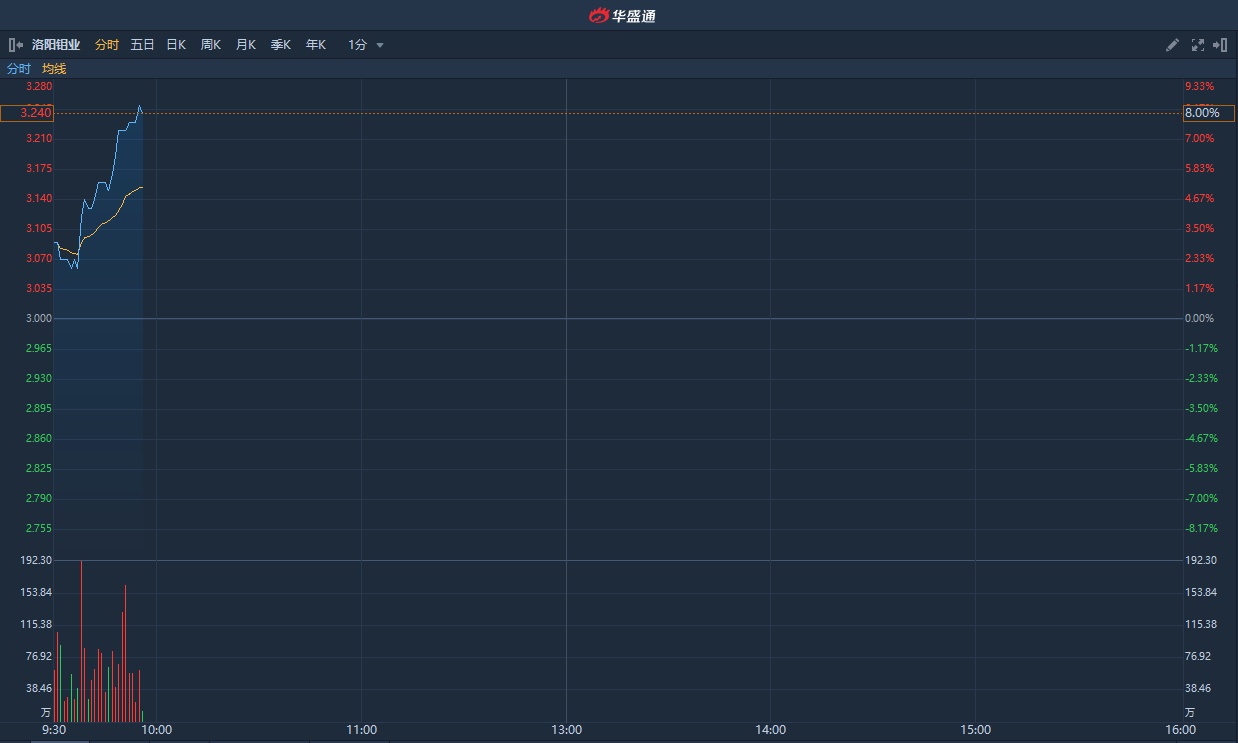Screen dimensions: 1238x743
Task: Switch to the 分时 intraday tab
Action: (107, 45)
